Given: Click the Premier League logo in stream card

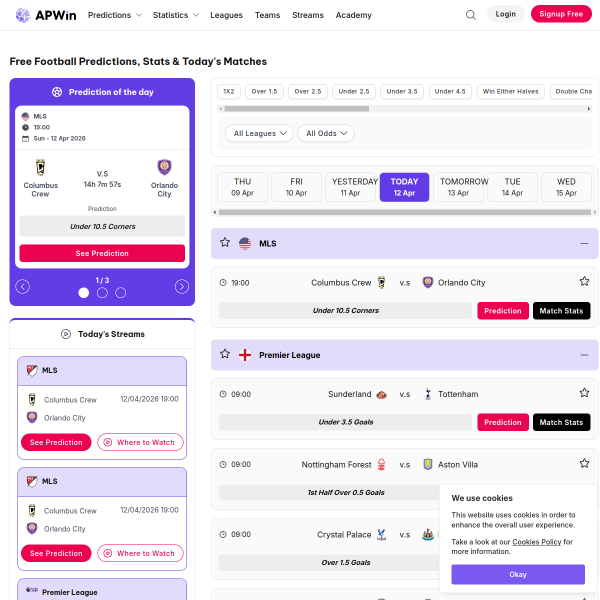Looking at the screenshot, I should tap(32, 590).
